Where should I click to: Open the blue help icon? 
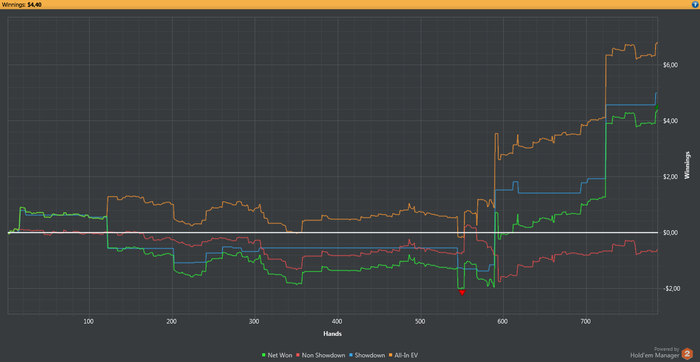[x=695, y=4]
